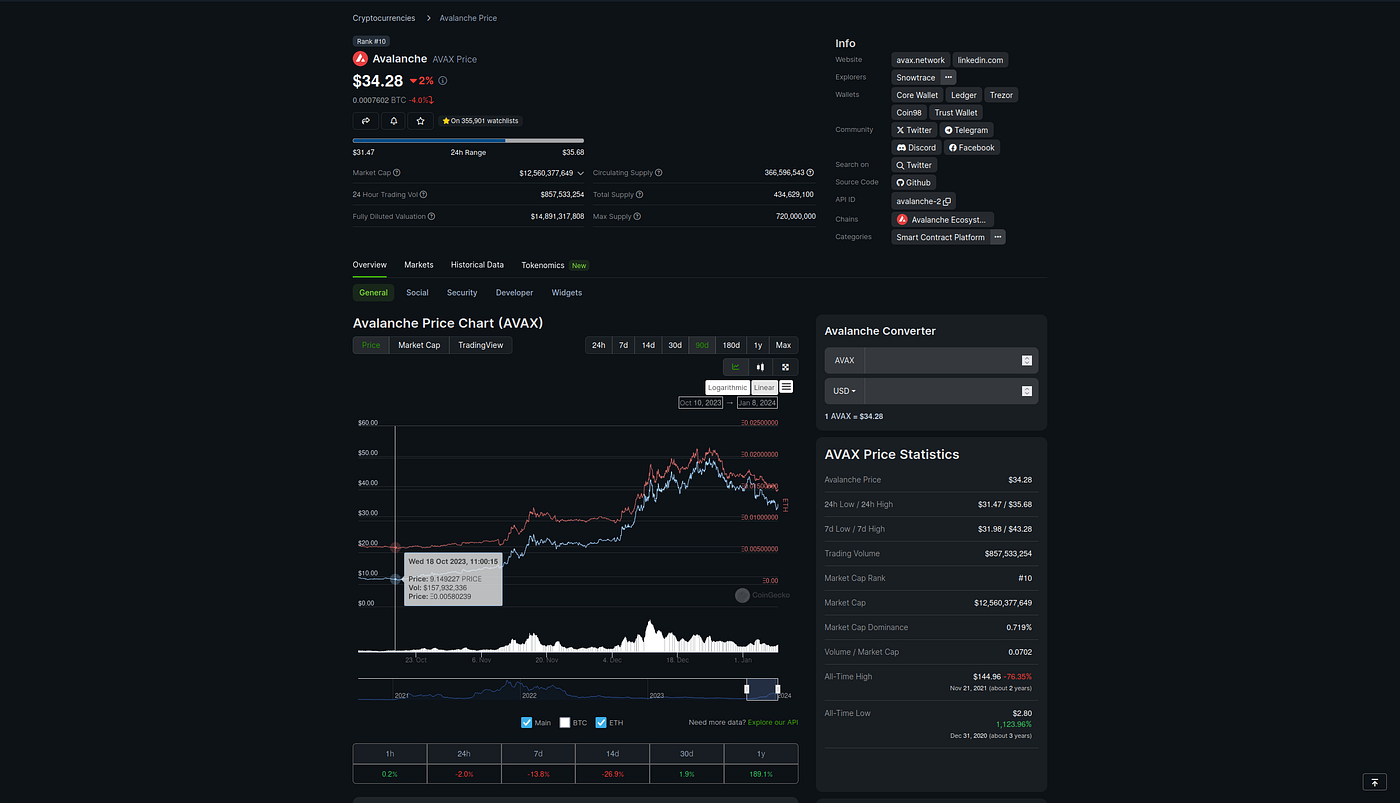Open the Fully Diluted Valuation help icon
The image size is (1400, 803).
point(431,217)
